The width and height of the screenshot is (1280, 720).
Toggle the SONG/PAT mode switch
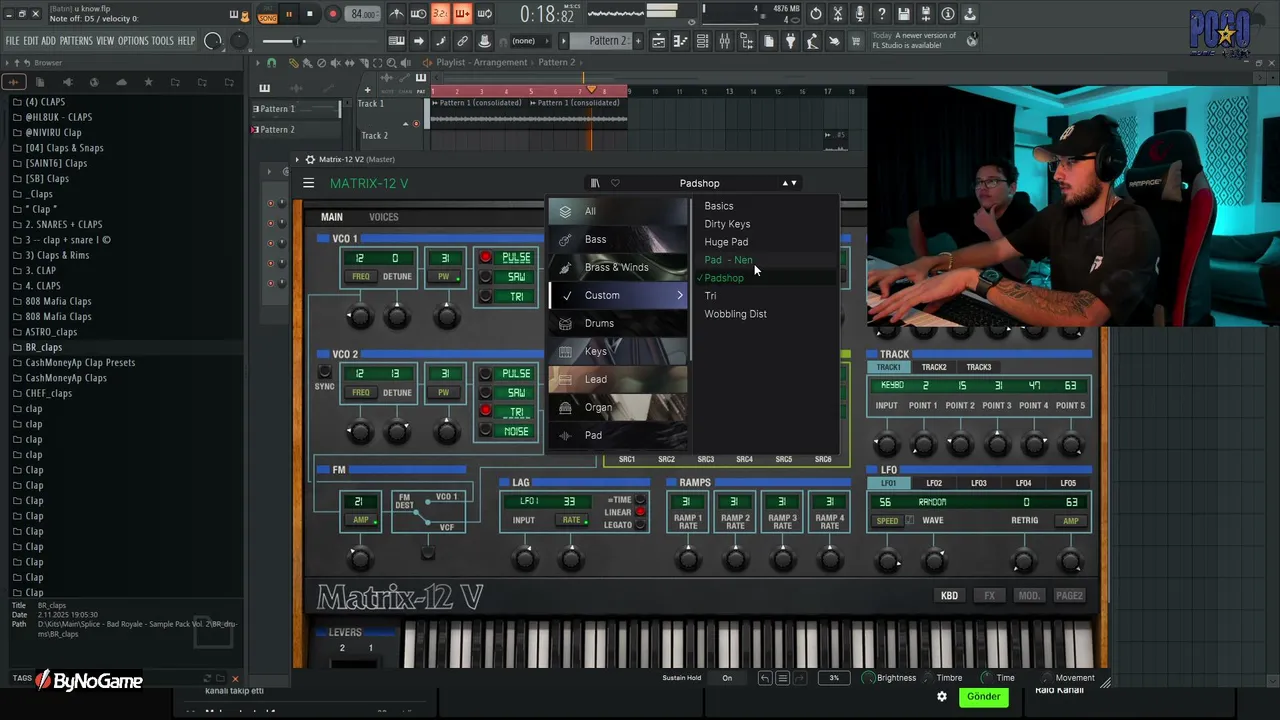coord(267,14)
